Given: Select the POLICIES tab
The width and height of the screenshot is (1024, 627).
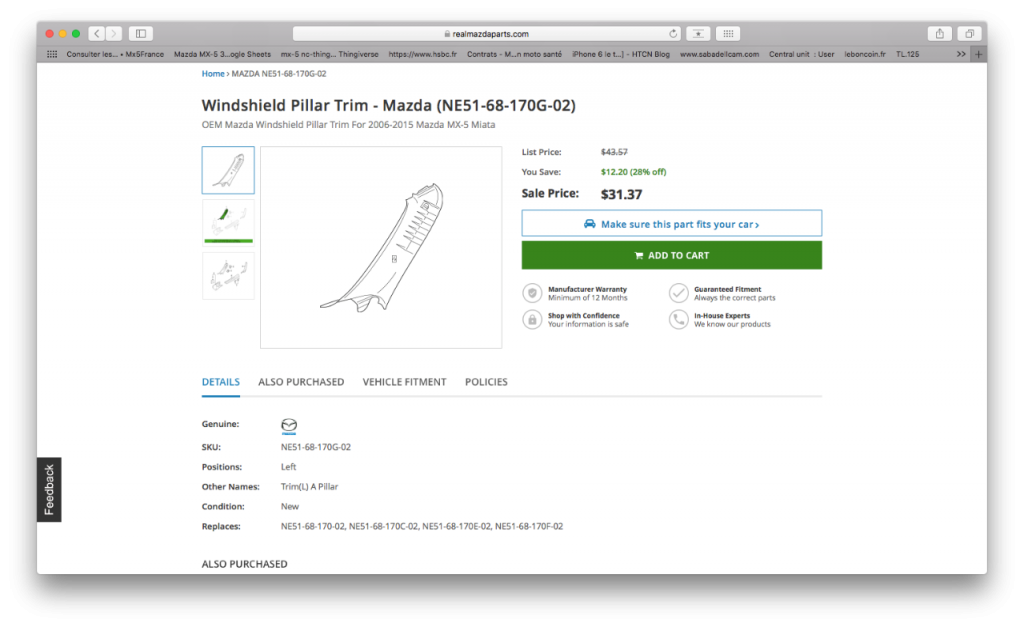Looking at the screenshot, I should pos(486,382).
